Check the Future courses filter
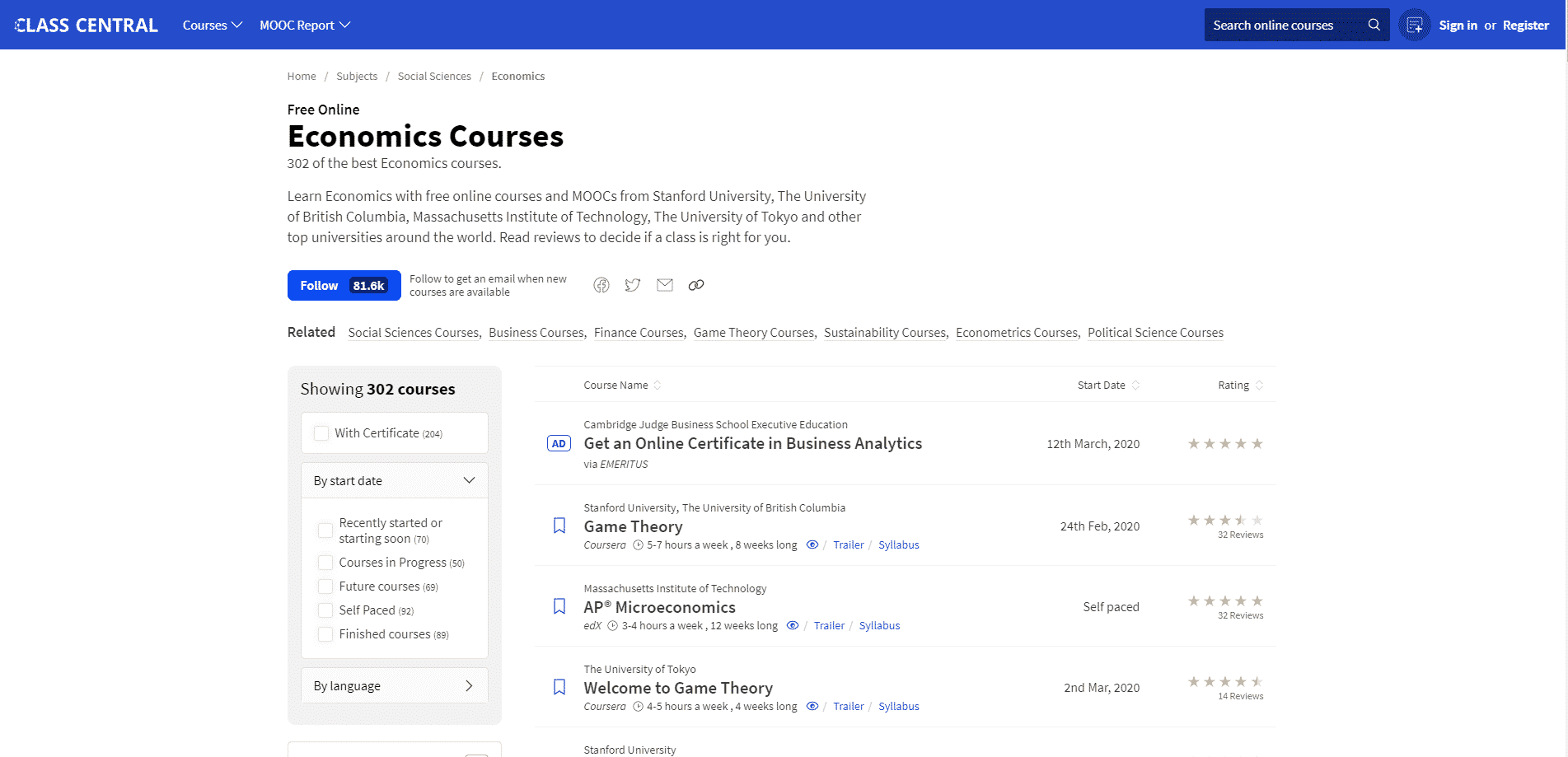This screenshot has height=757, width=1568. pos(325,586)
